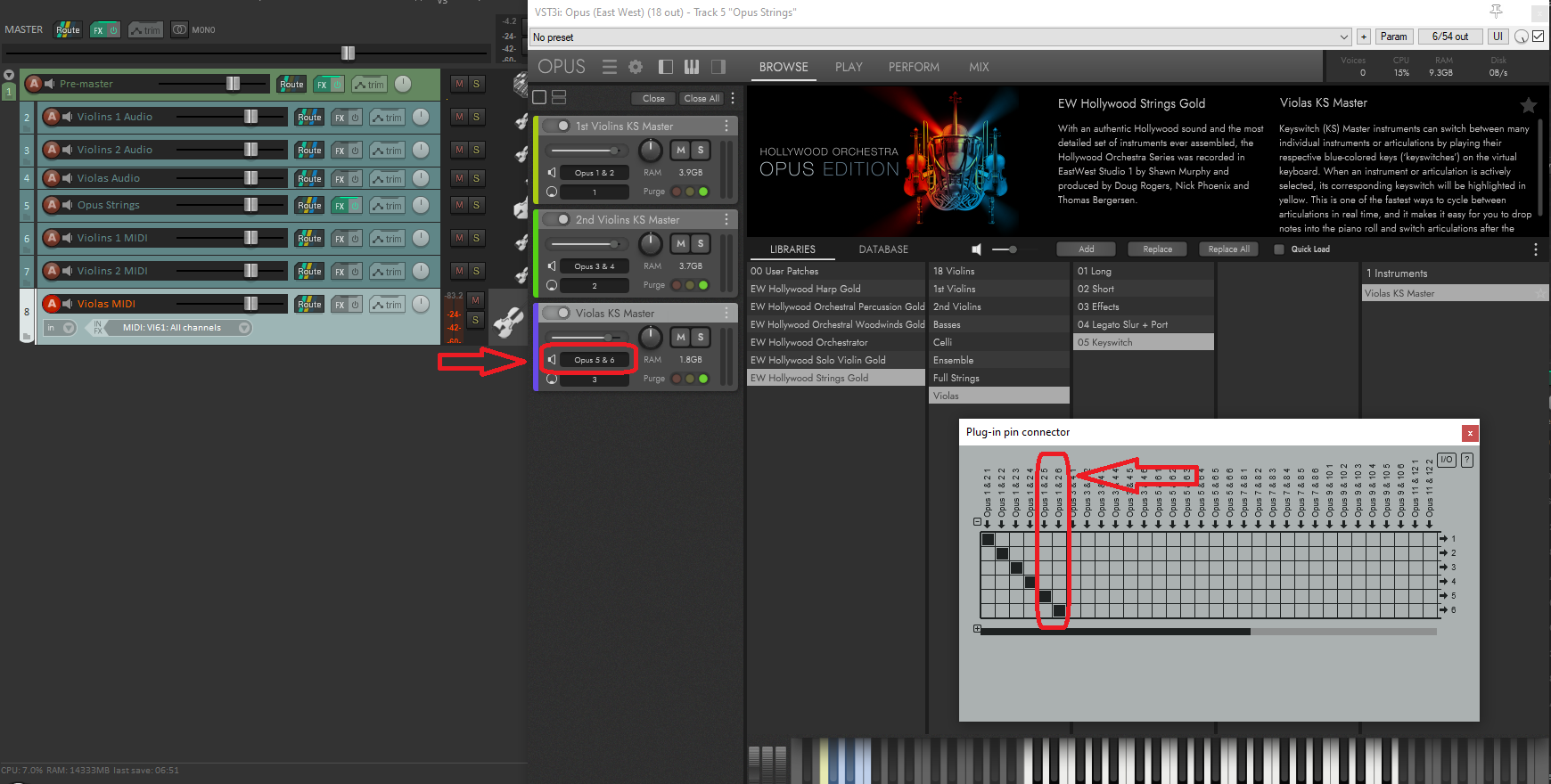Open the browser options three-dot menu
The width and height of the screenshot is (1551, 784).
pyautogui.click(x=1536, y=249)
